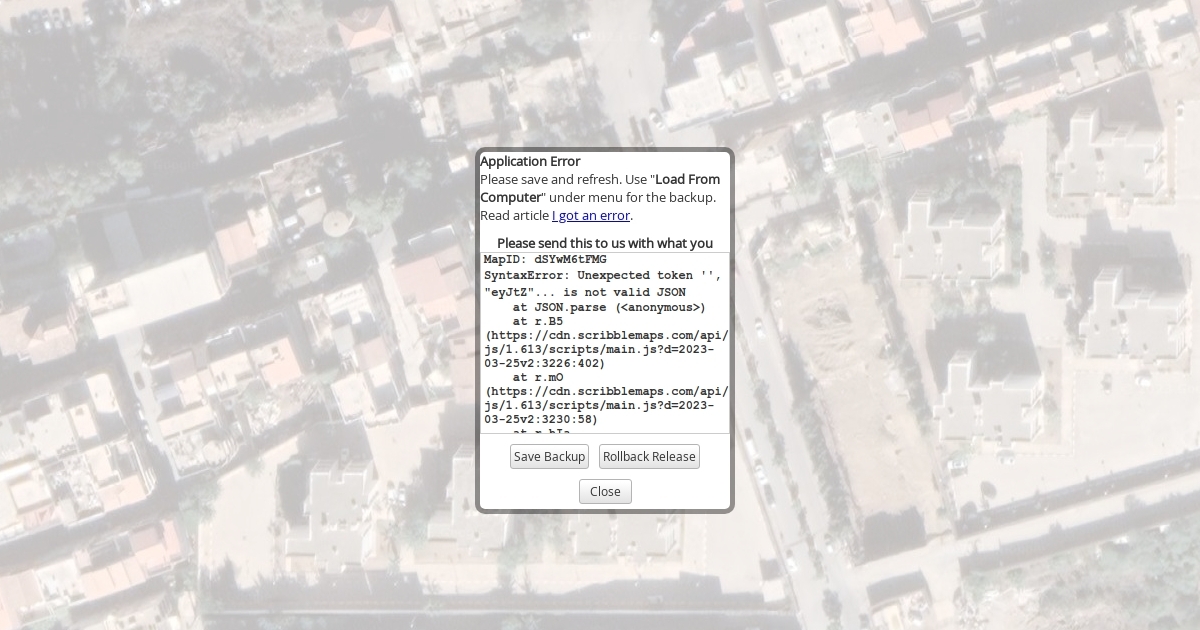Viewport: 1200px width, 630px height.
Task: Click the 'Application Error' dialog title
Action: [x=530, y=162]
